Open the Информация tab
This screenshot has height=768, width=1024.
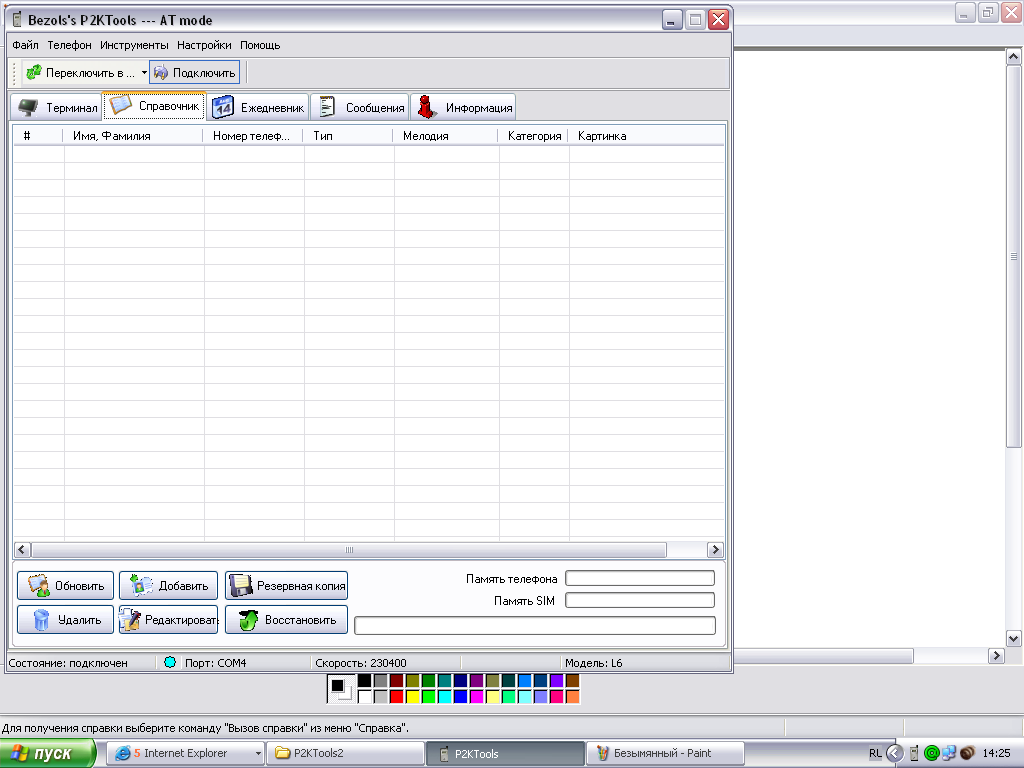pos(463,108)
